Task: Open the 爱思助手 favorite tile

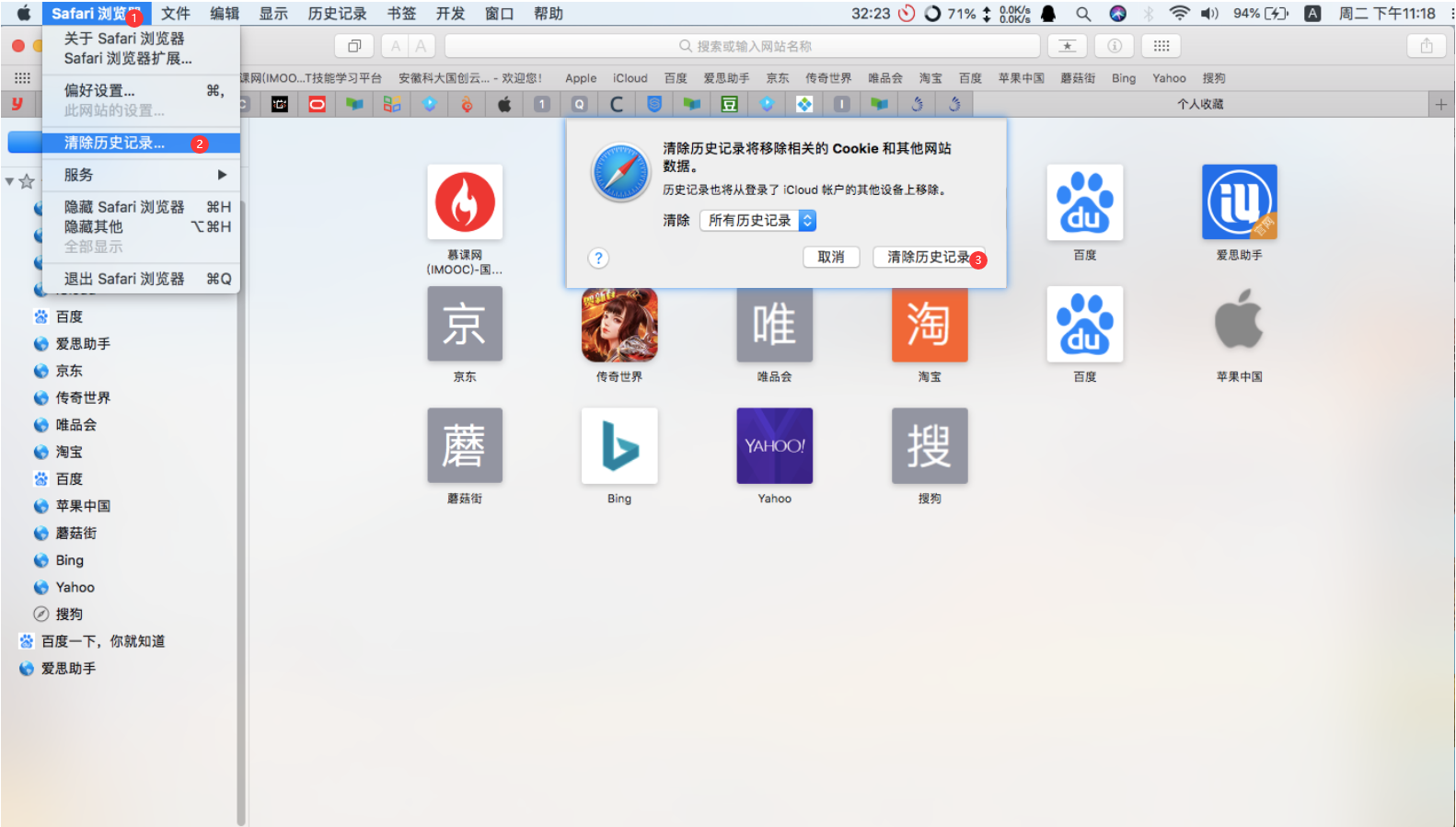Action: point(1240,202)
